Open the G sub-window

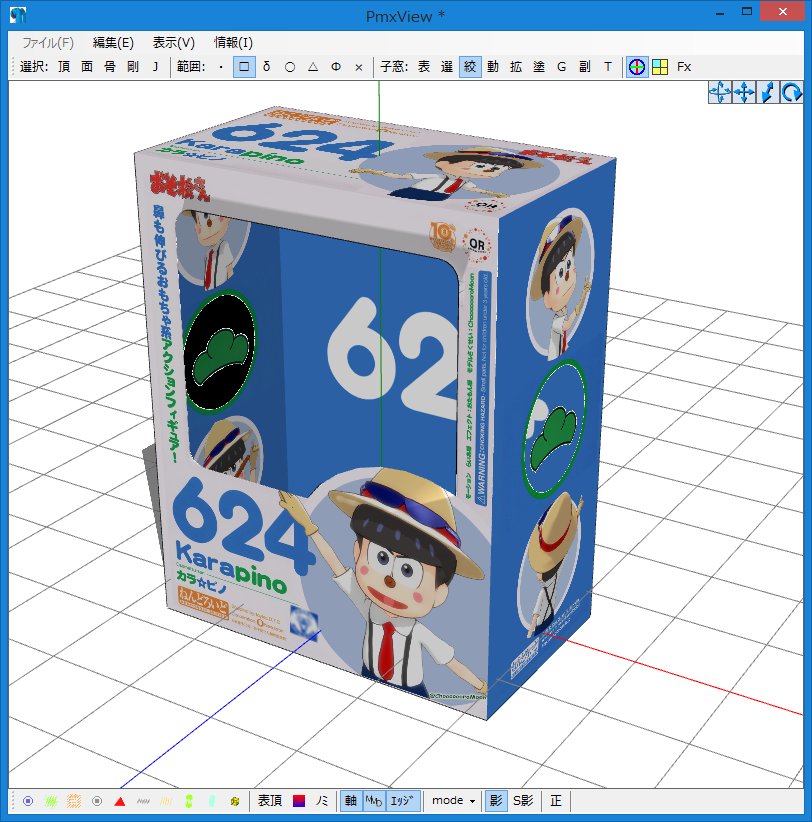pyautogui.click(x=562, y=67)
